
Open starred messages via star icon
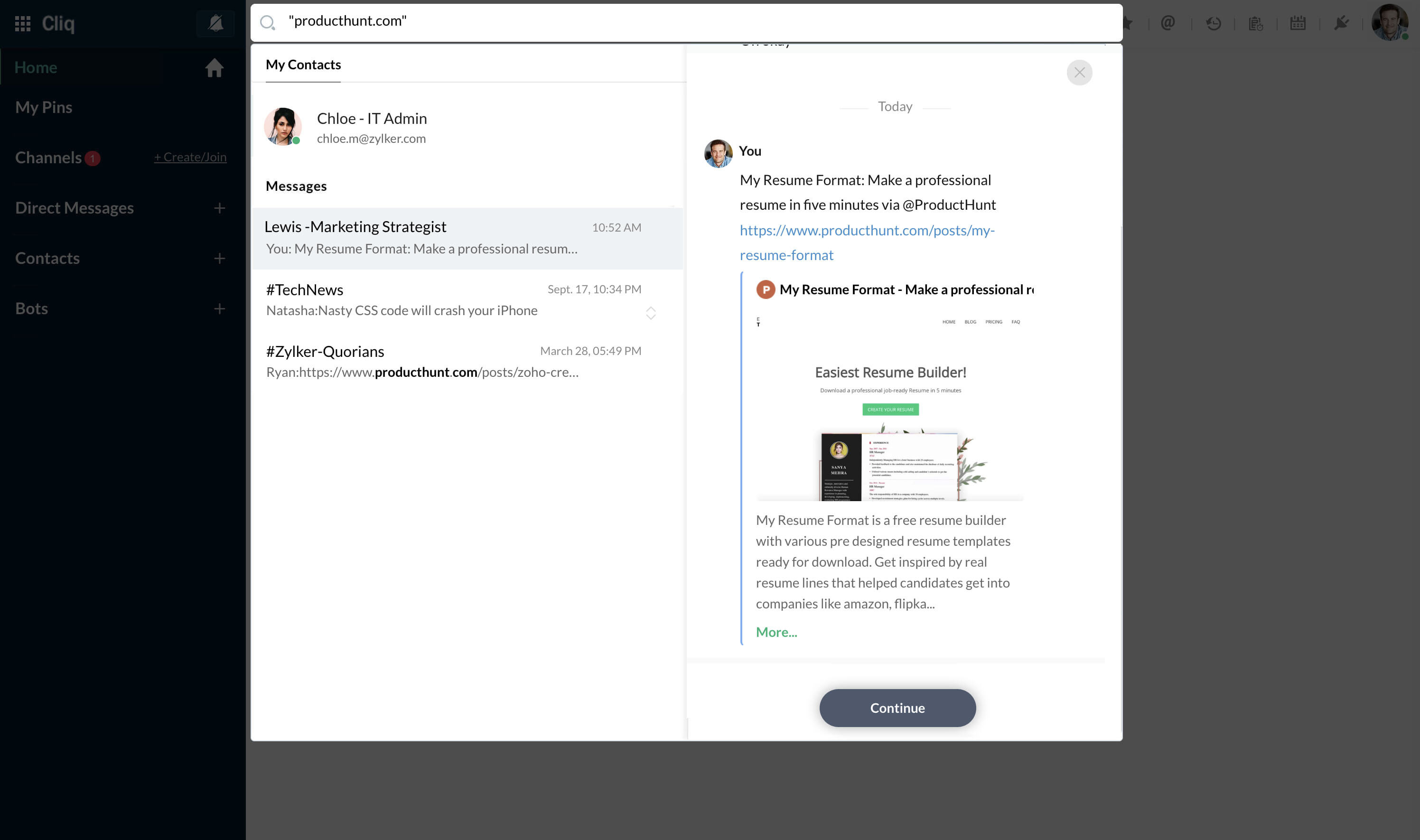(1127, 23)
